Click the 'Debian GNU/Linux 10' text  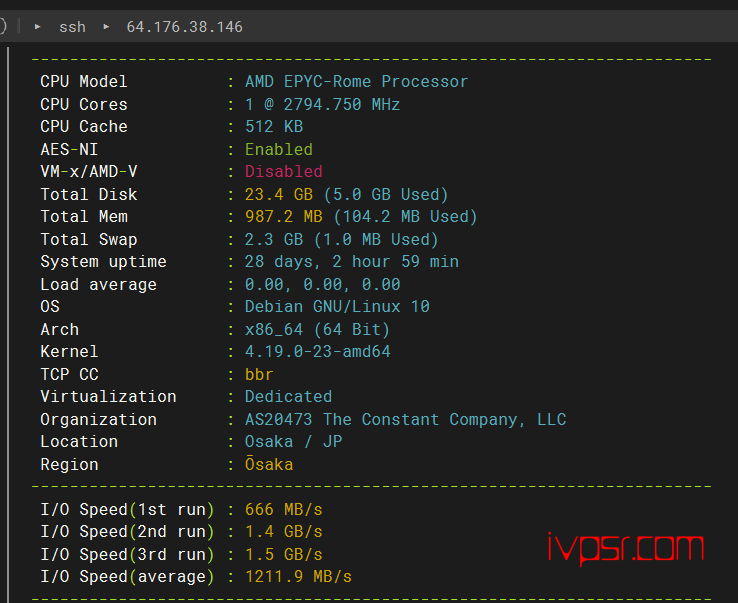tap(337, 306)
